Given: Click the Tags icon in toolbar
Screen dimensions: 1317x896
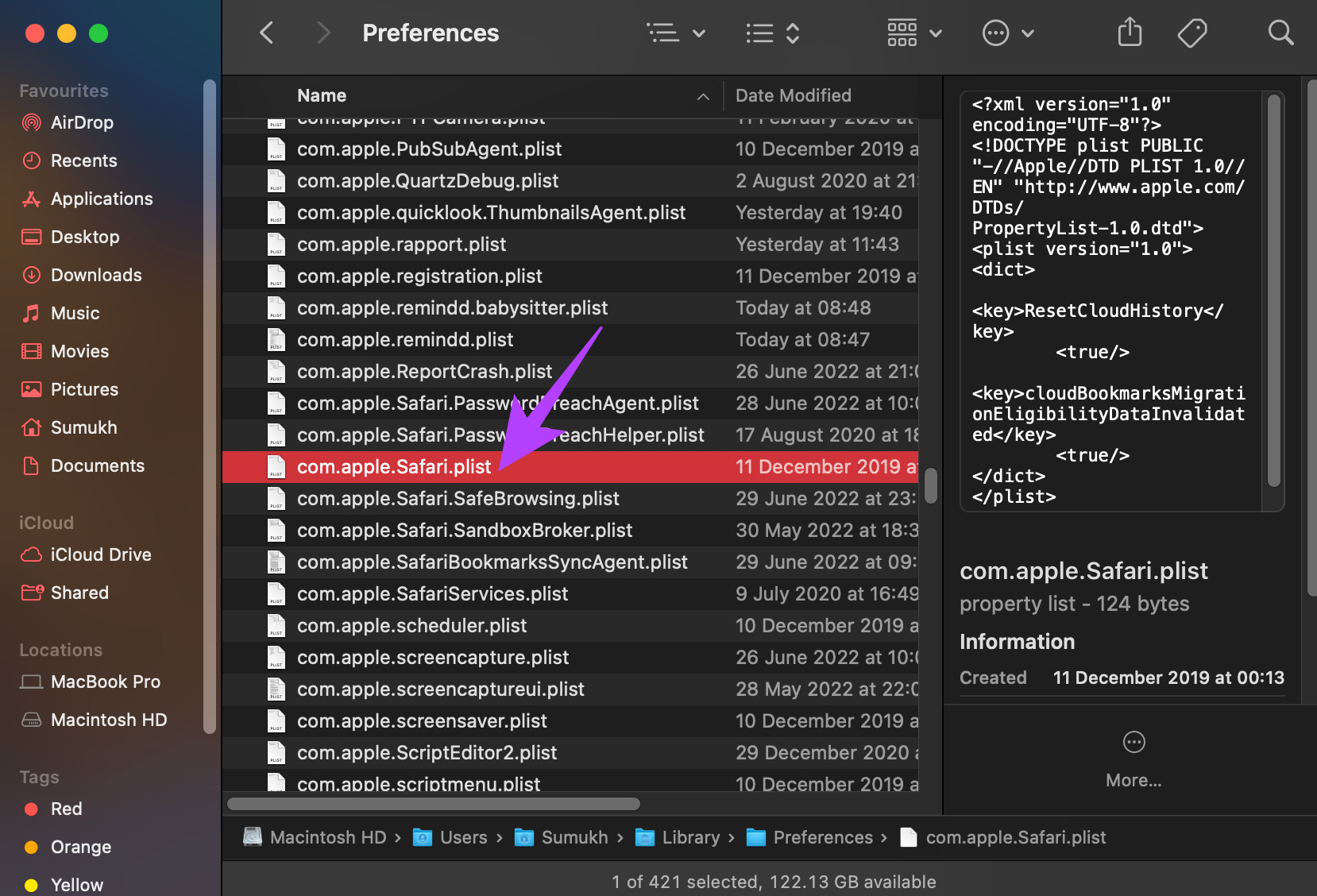Looking at the screenshot, I should [1191, 33].
